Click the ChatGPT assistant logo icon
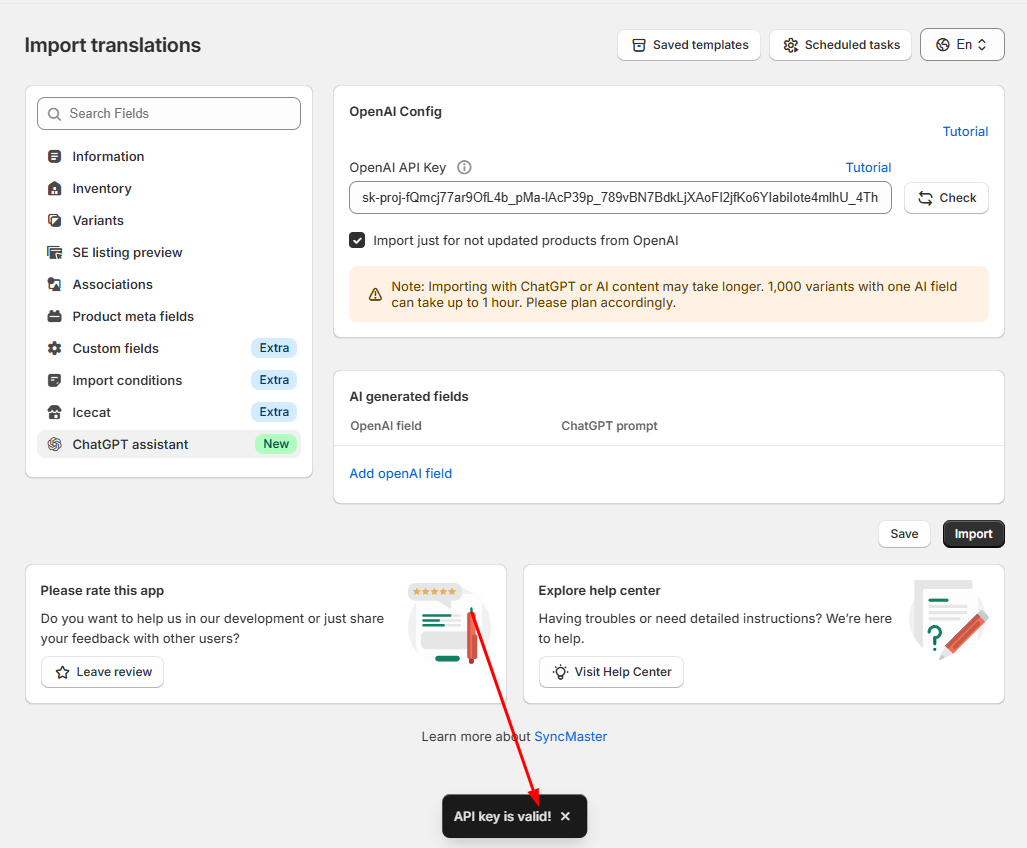The image size is (1027, 848). pos(54,445)
